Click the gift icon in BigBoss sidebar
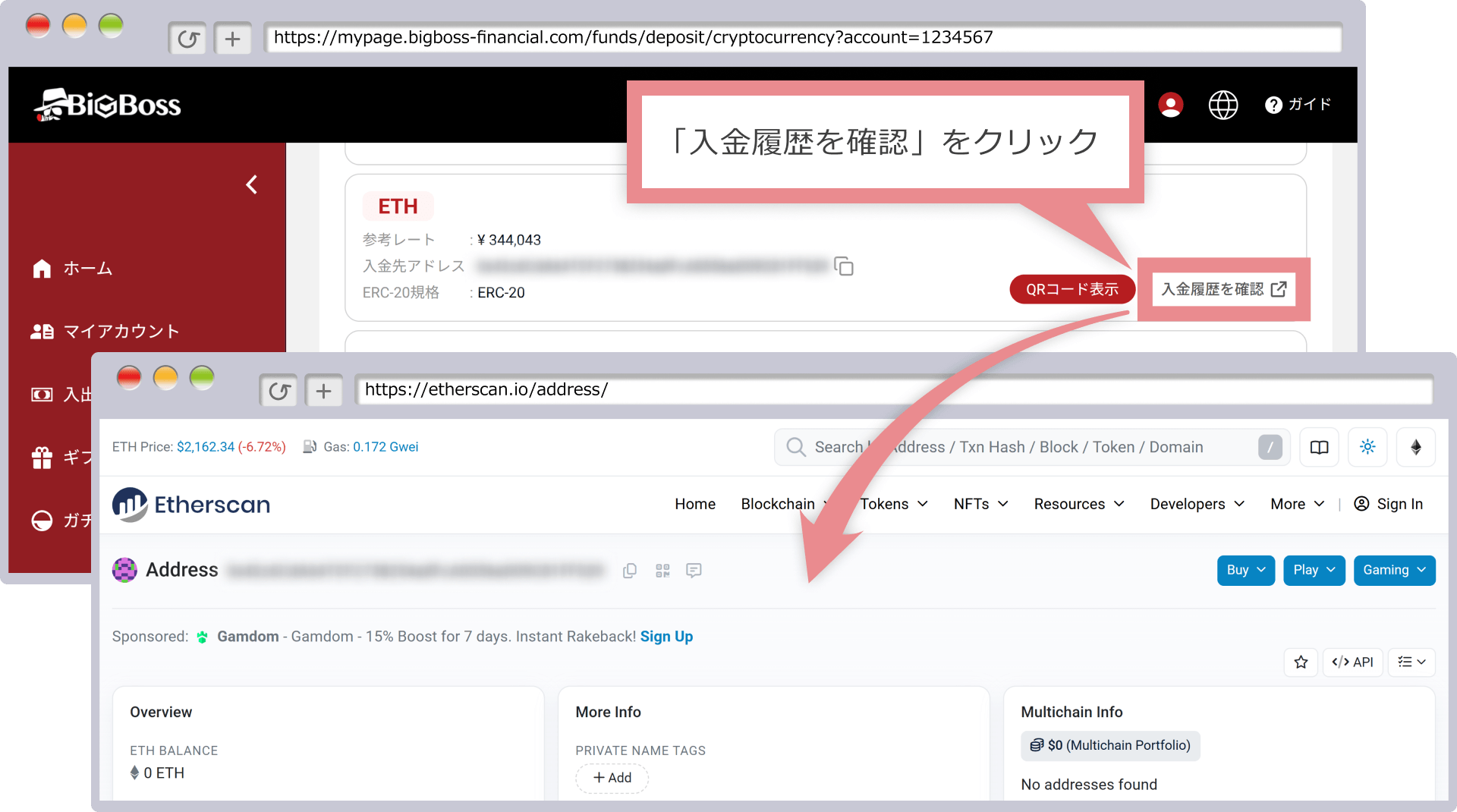Screen dimensions: 1457x812 pos(42,458)
